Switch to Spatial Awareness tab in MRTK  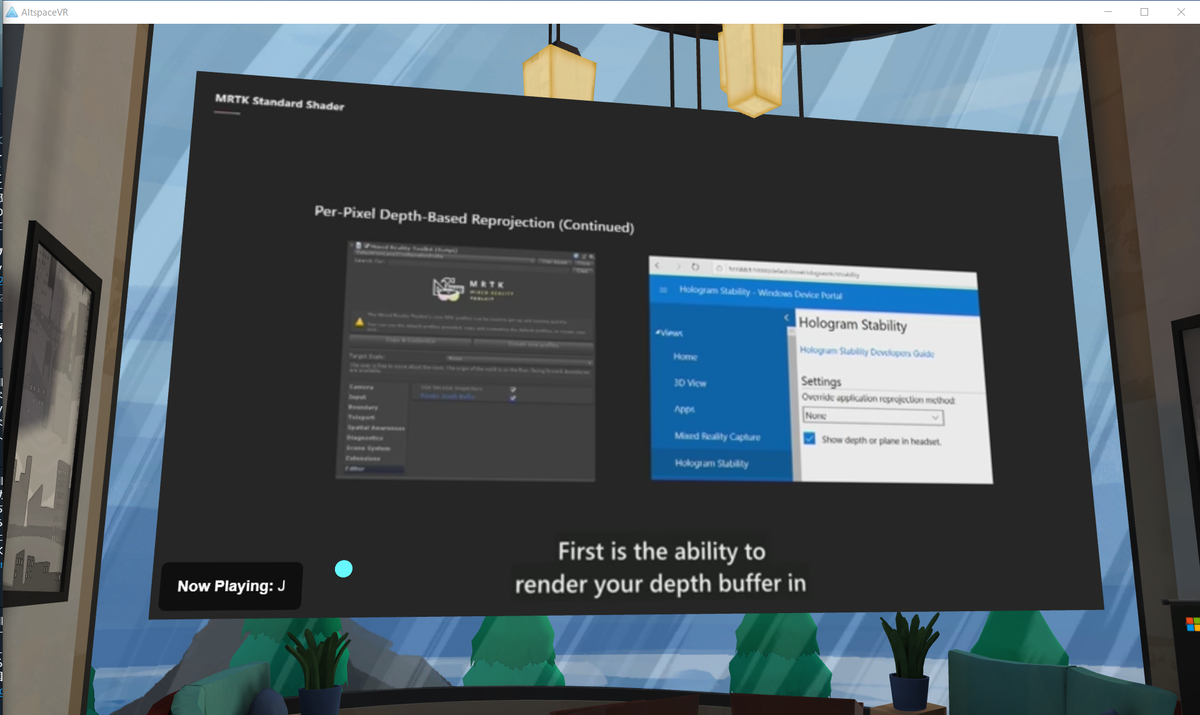(376, 428)
